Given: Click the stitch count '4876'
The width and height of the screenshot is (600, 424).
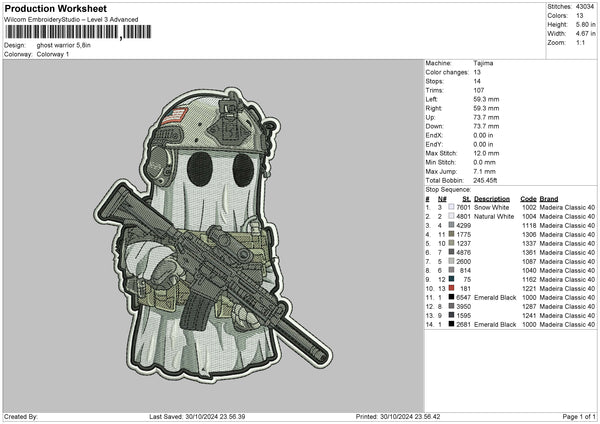Looking at the screenshot, I should click(463, 252).
